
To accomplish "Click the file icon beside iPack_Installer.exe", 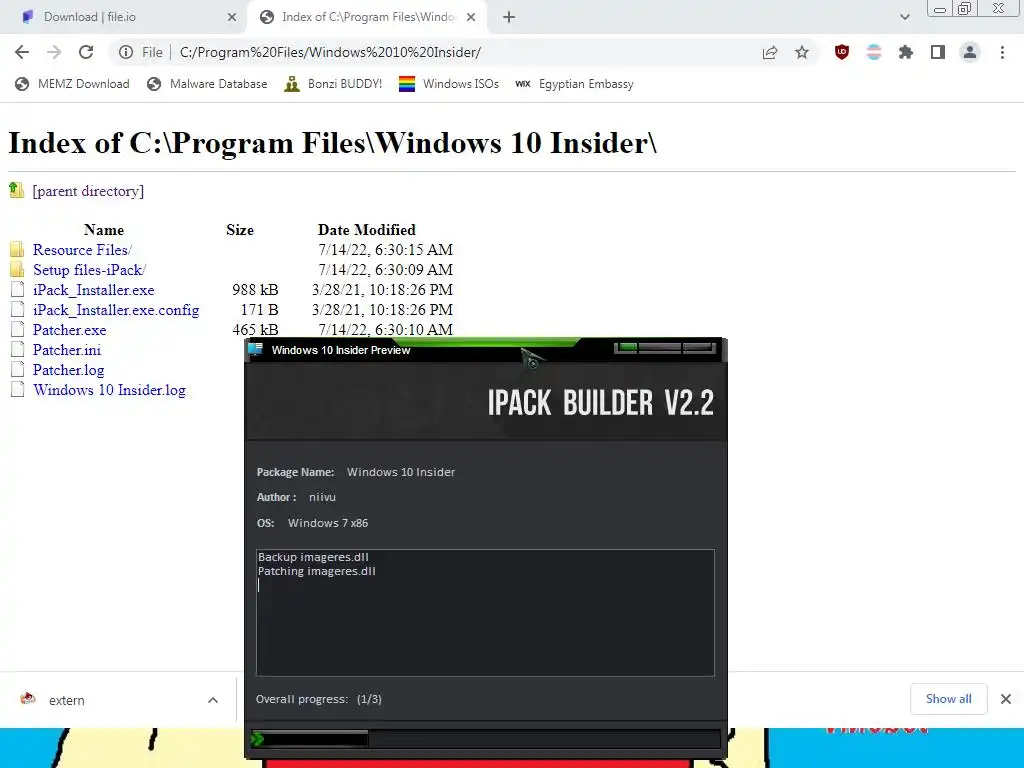I will tap(18, 289).
